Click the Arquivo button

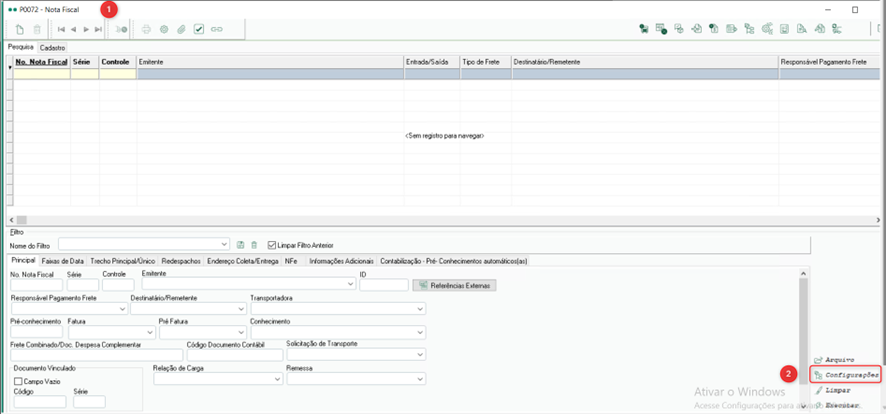click(834, 360)
